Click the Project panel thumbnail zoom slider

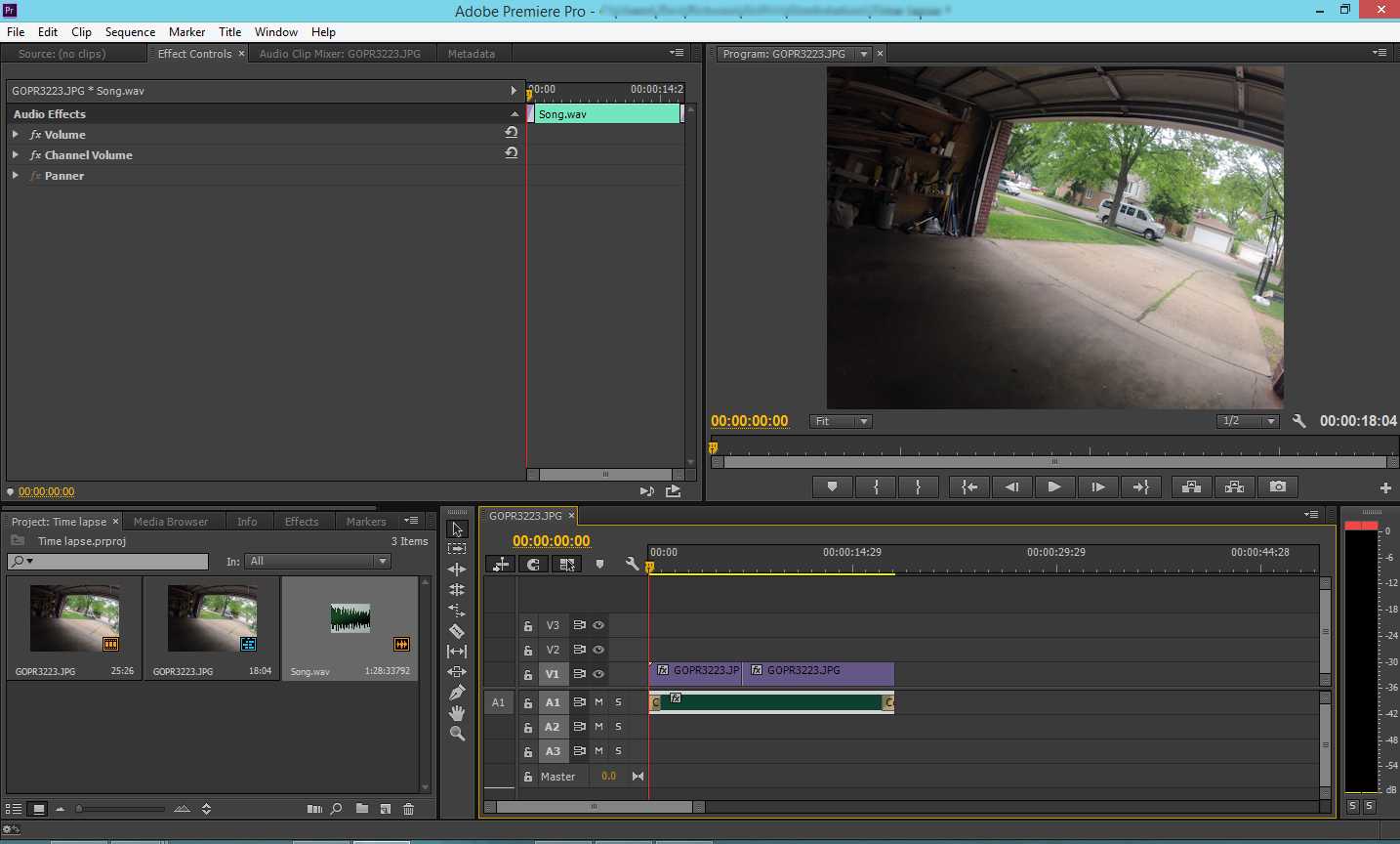pos(121,809)
